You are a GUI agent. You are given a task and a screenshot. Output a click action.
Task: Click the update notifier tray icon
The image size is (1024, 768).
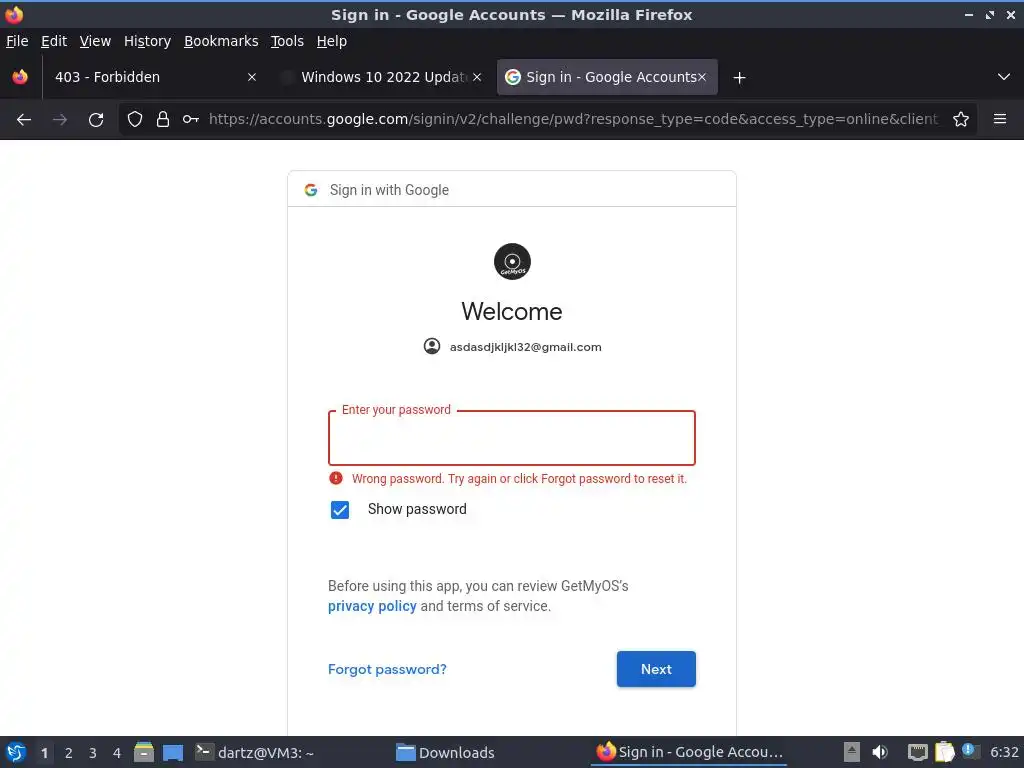pos(970,751)
